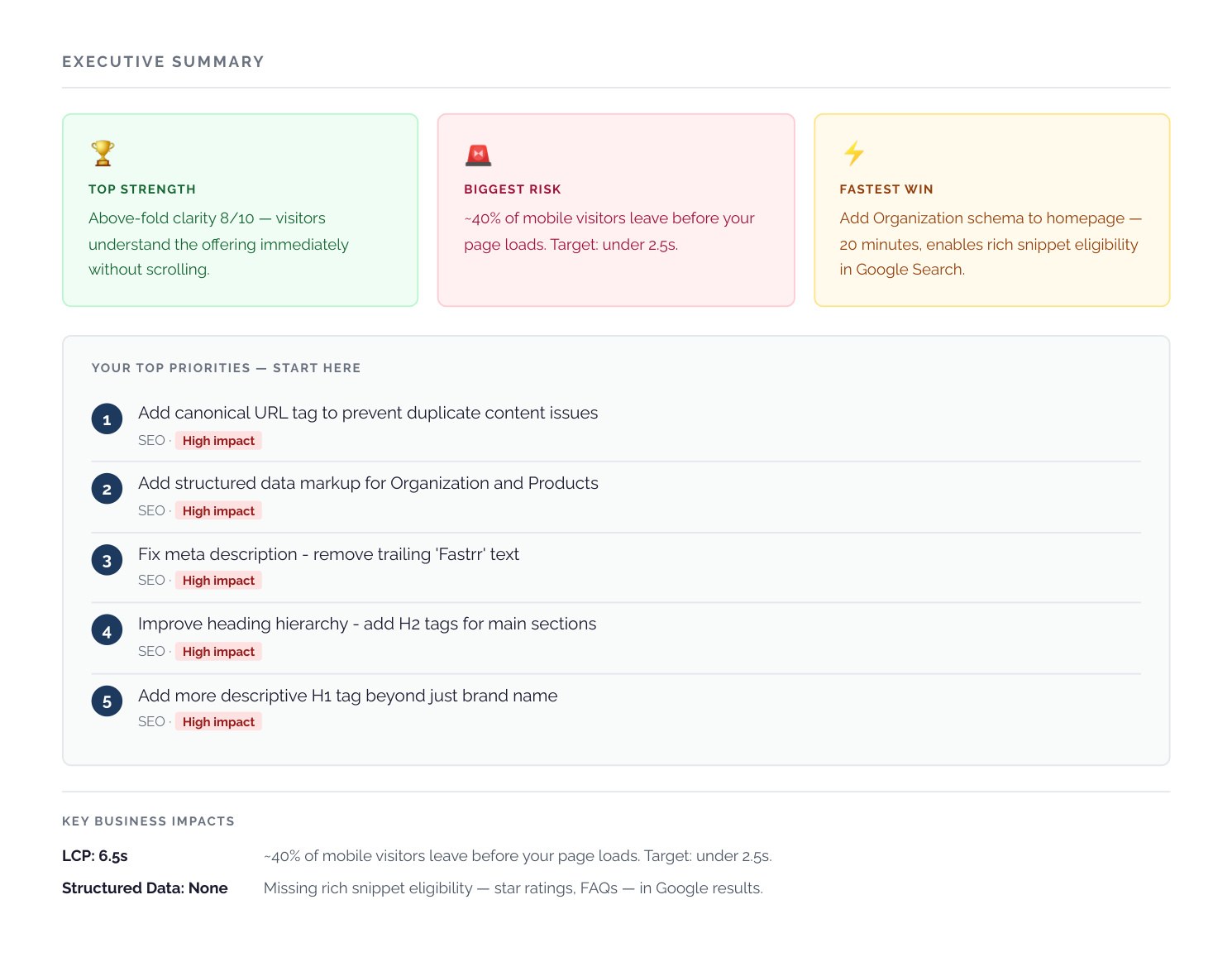This screenshot has width=1232, height=957.
Task: Click High impact badge under structured data item
Action: coord(218,511)
